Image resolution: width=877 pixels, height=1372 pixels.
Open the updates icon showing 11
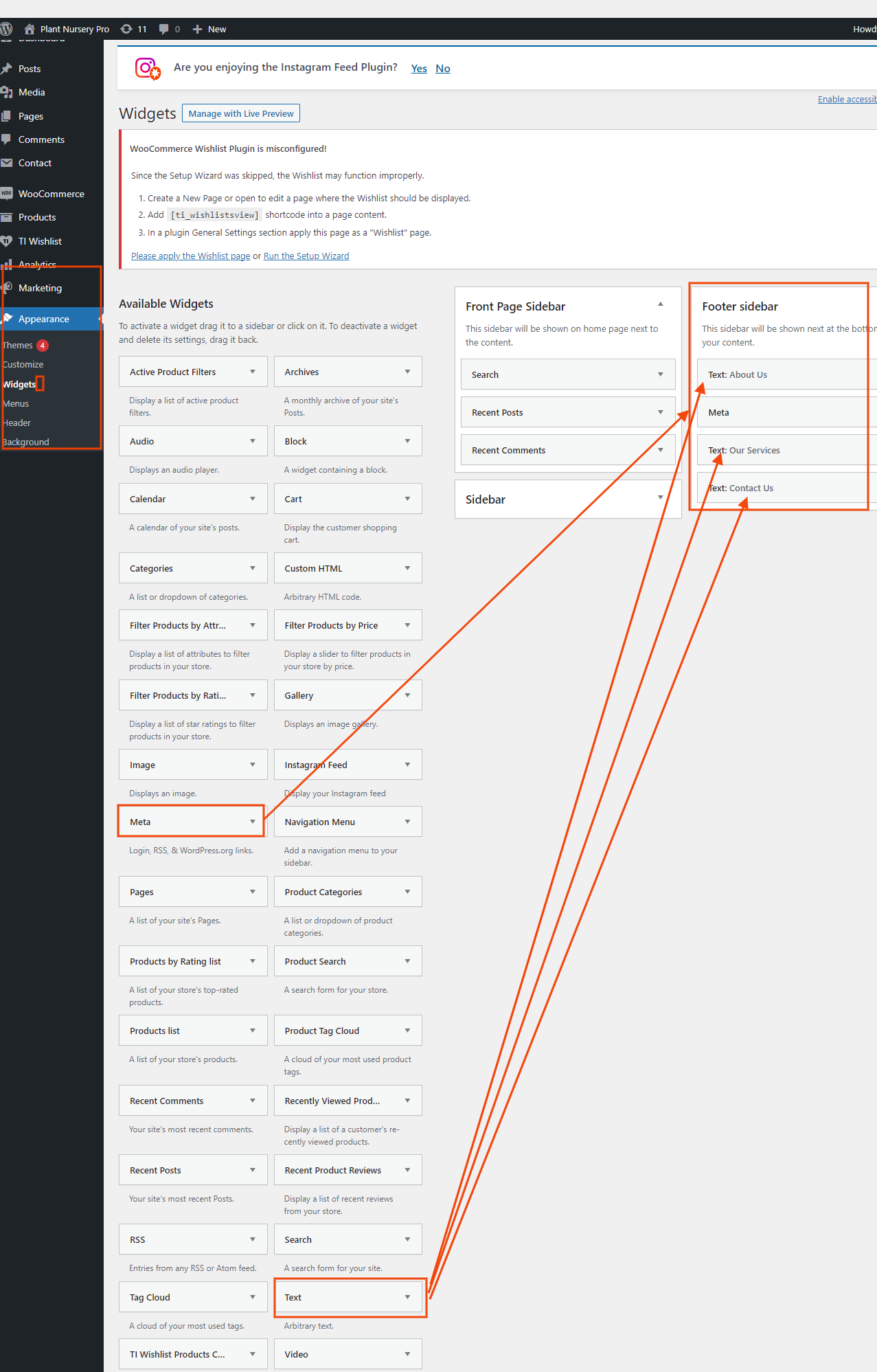pos(127,29)
